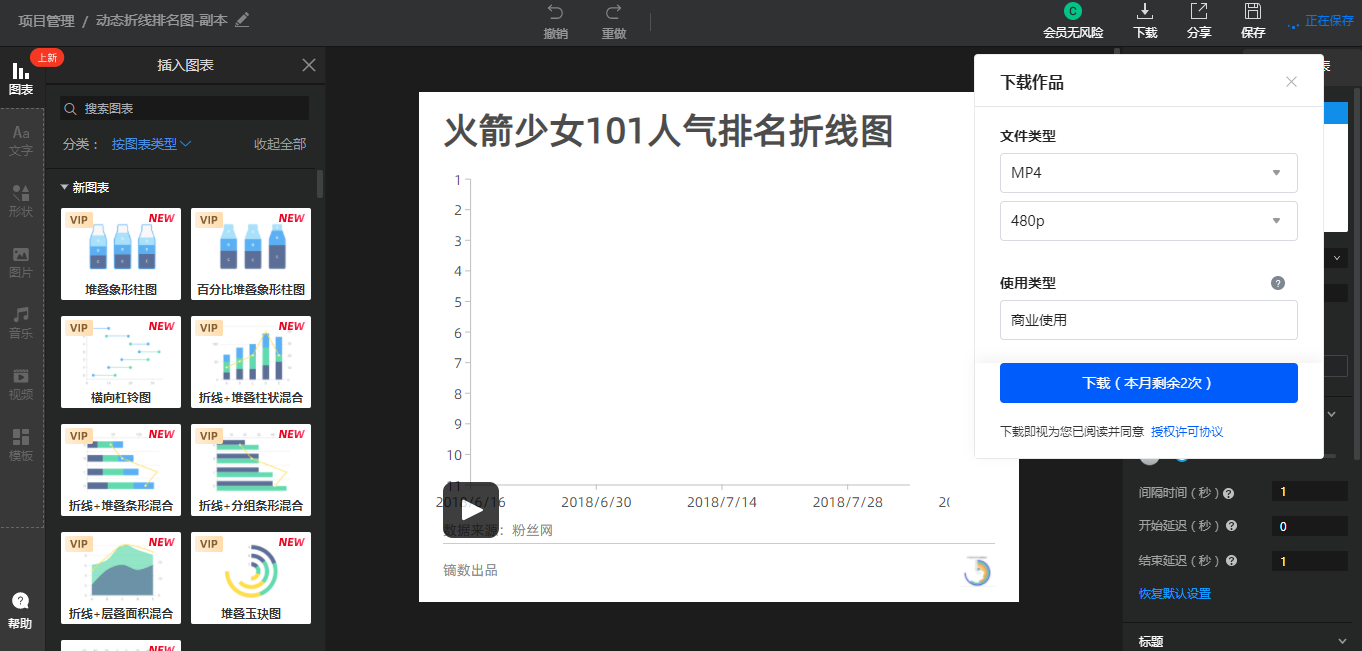Open the 商业使用 usage type selector
Viewport: 1362px width, 651px height.
click(1149, 320)
